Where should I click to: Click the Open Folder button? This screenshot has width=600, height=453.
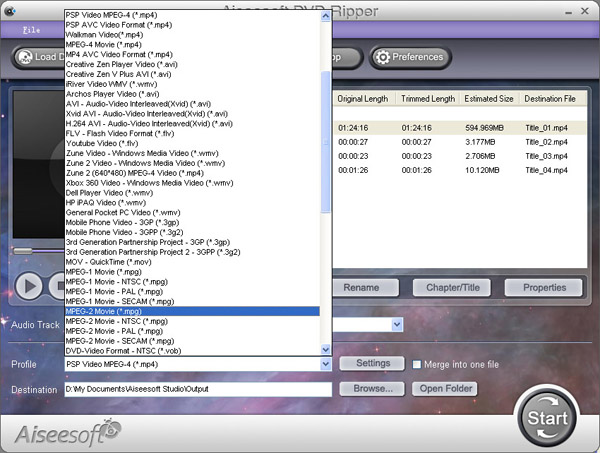tap(445, 389)
